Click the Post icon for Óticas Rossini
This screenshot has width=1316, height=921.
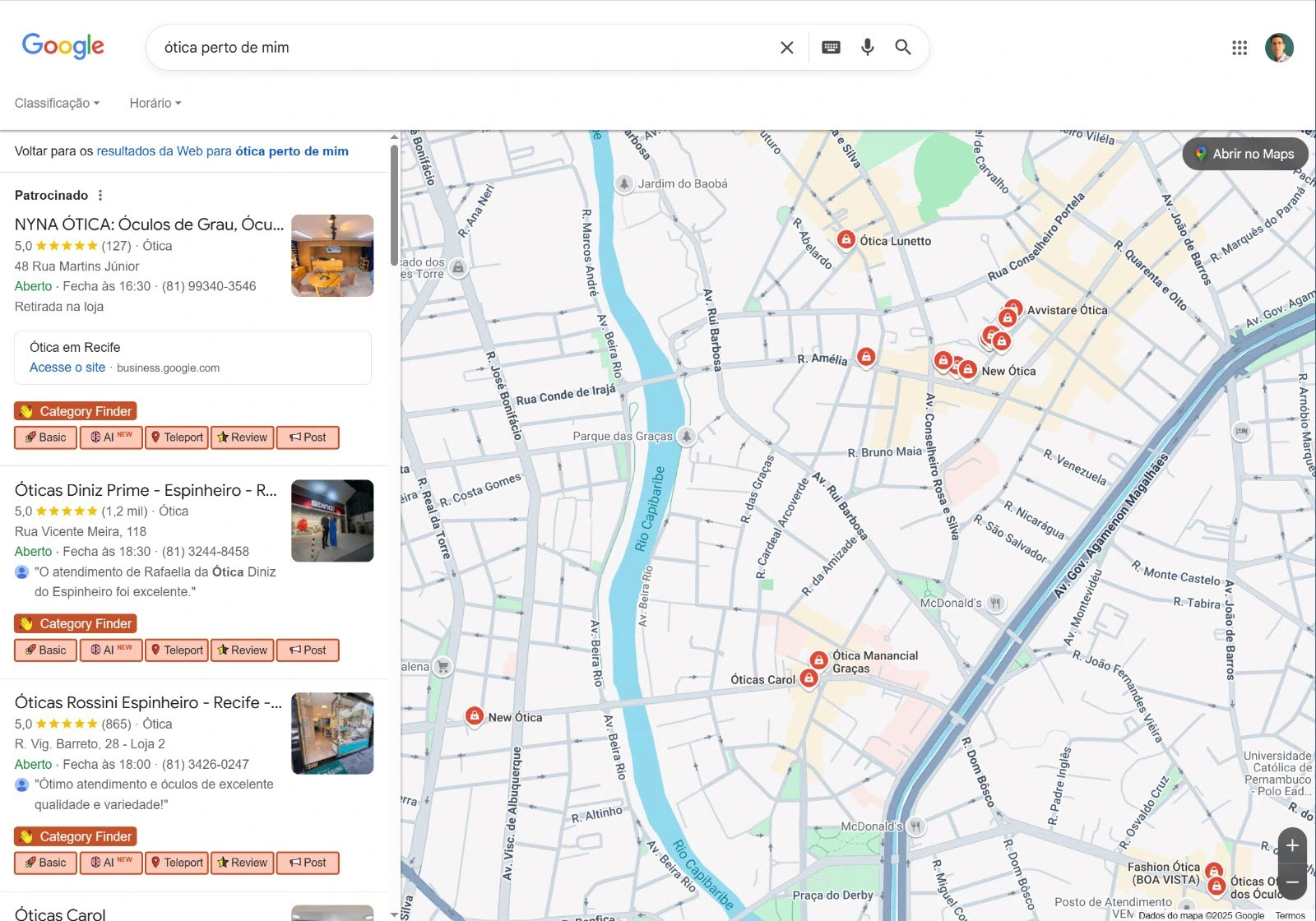[308, 863]
